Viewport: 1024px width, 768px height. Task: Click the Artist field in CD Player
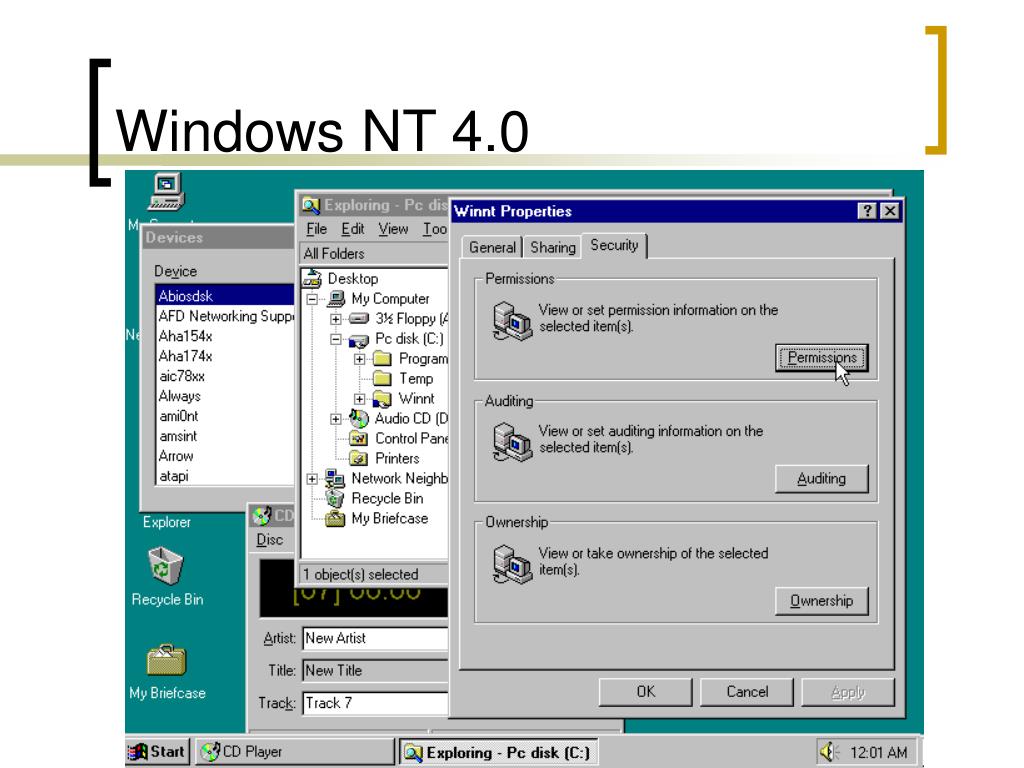376,638
